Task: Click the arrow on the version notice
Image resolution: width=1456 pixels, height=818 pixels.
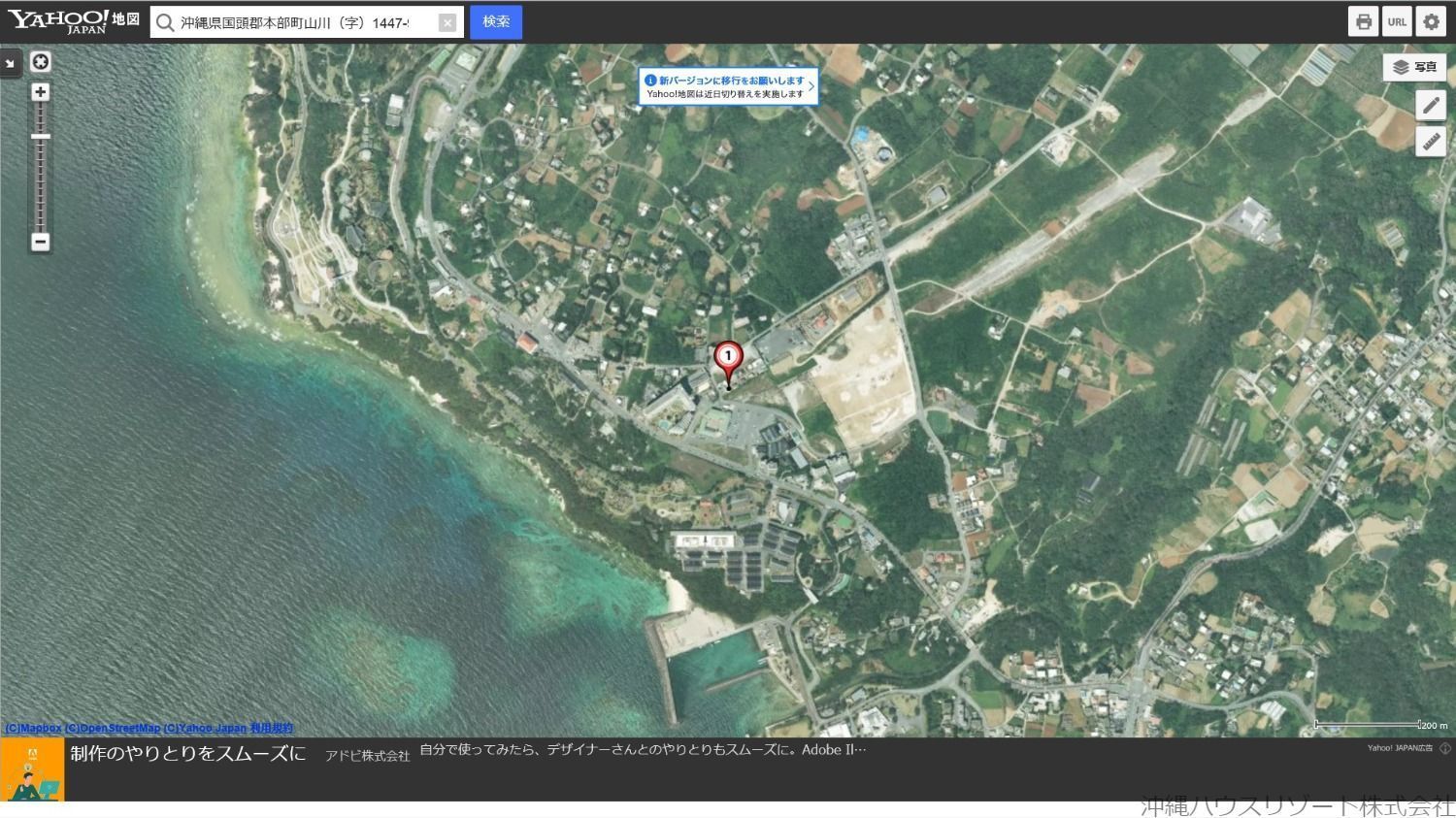Action: (x=811, y=86)
